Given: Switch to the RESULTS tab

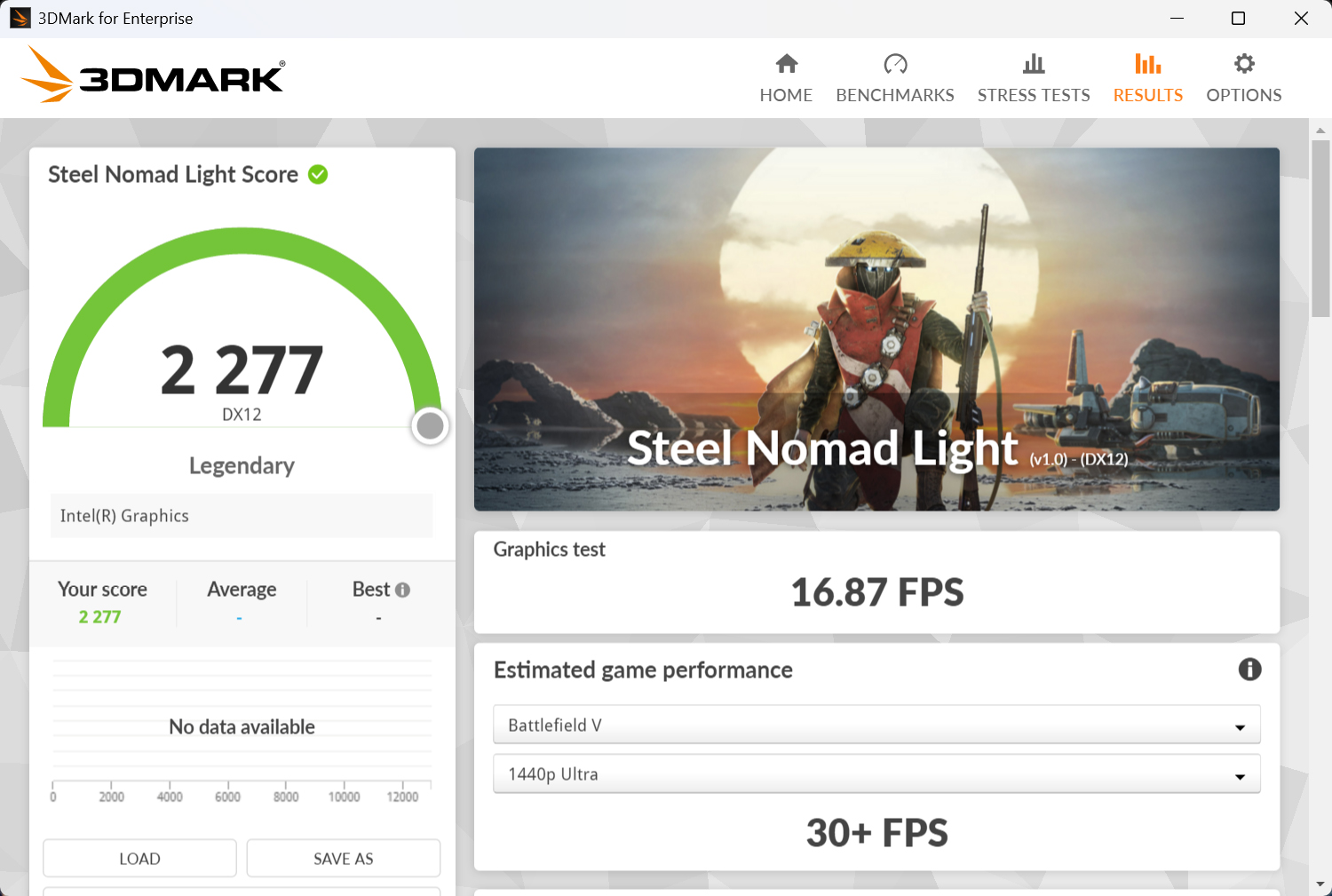Looking at the screenshot, I should click(x=1147, y=95).
